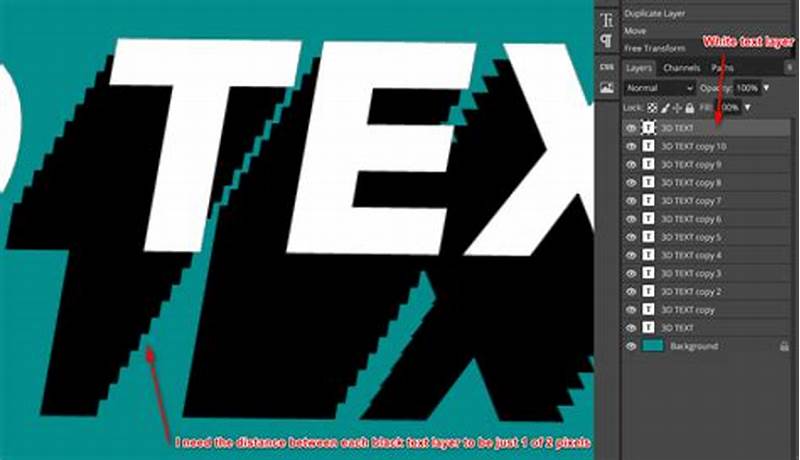Switch to the Channels tab

(682, 68)
